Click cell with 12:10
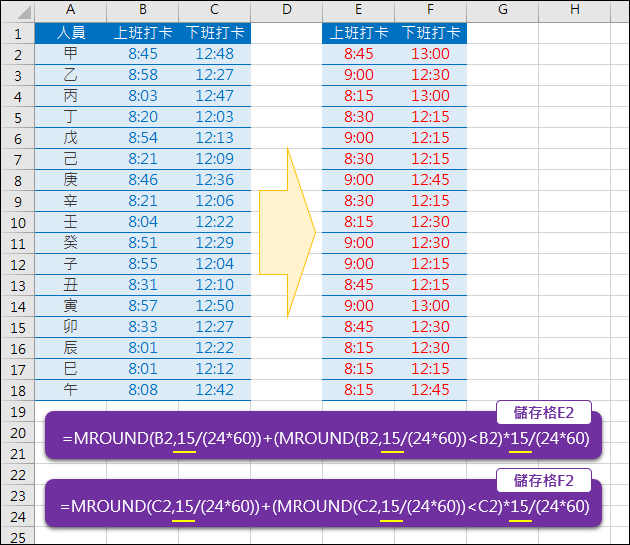630x545 pixels. (215, 285)
